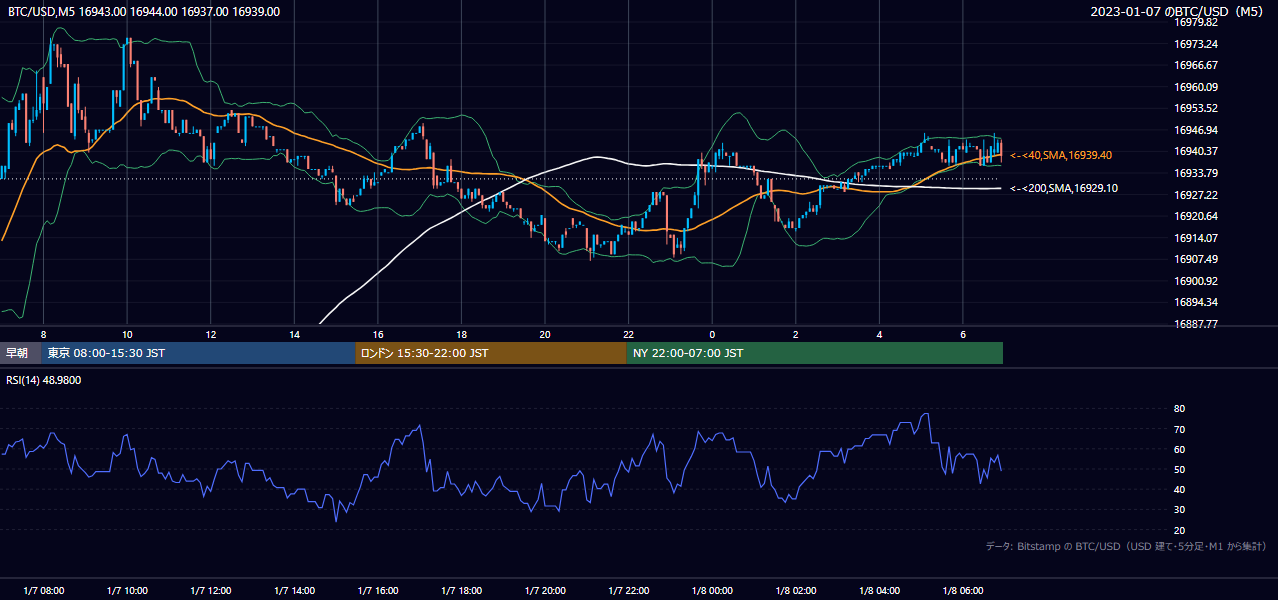
Task: Click hour tick 18 under the price chart
Action: coord(461,333)
